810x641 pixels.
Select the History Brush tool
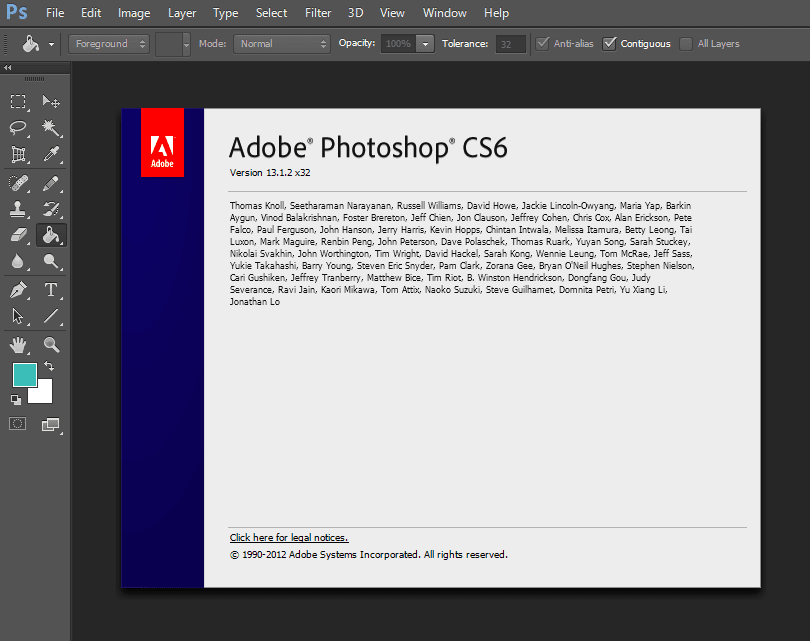click(51, 209)
